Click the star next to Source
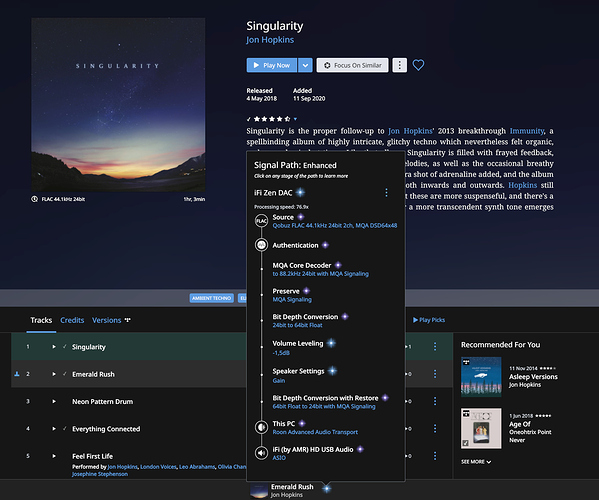This screenshot has width=599, height=500. [301, 217]
